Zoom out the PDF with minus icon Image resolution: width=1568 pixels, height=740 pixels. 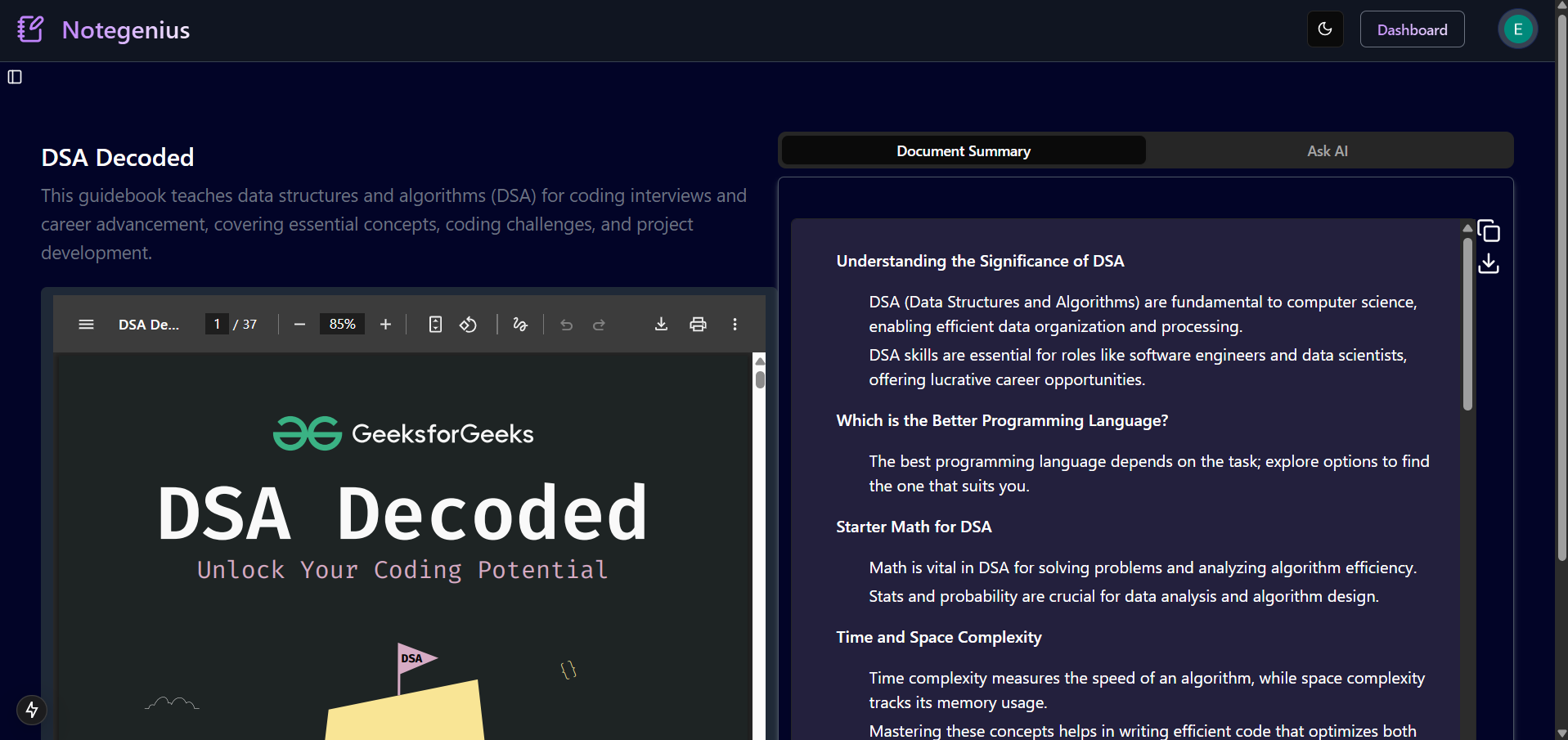click(299, 325)
